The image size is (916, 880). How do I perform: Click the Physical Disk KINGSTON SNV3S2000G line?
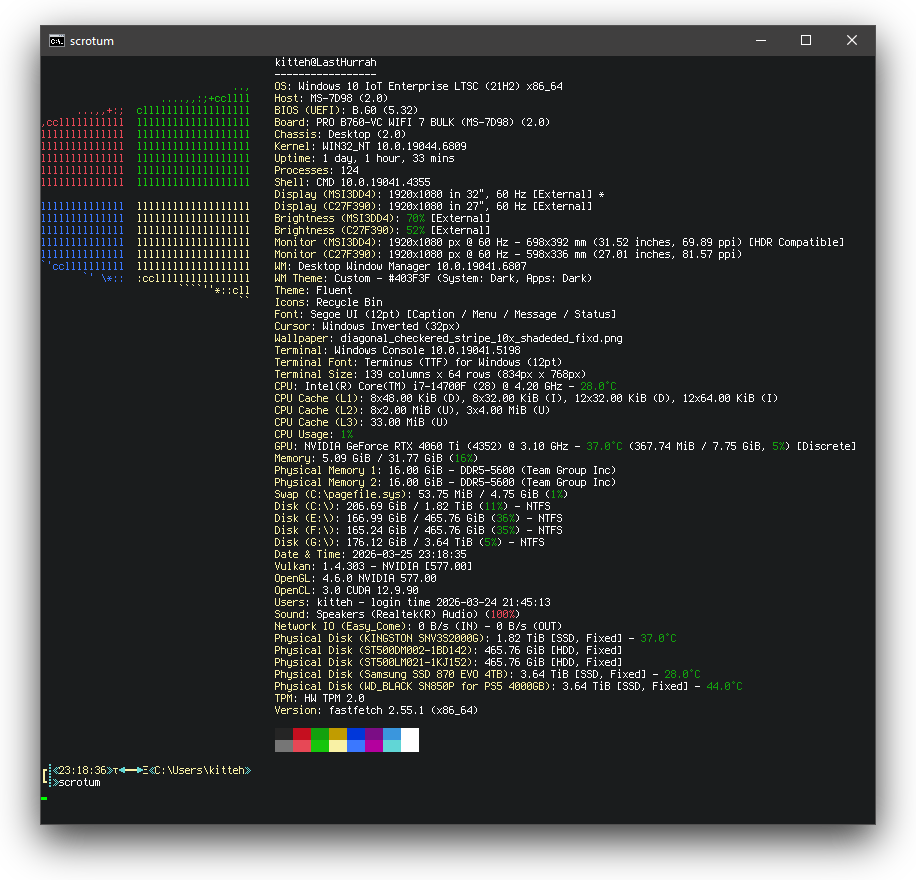pos(476,637)
